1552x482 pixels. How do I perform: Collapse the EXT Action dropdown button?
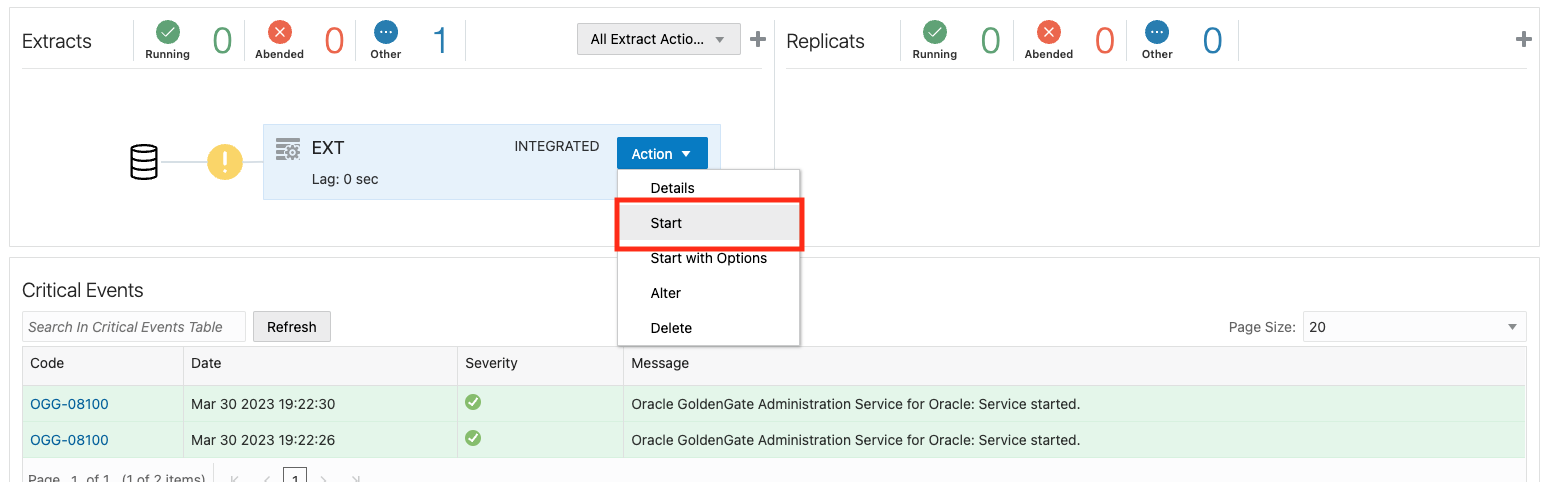tap(662, 154)
